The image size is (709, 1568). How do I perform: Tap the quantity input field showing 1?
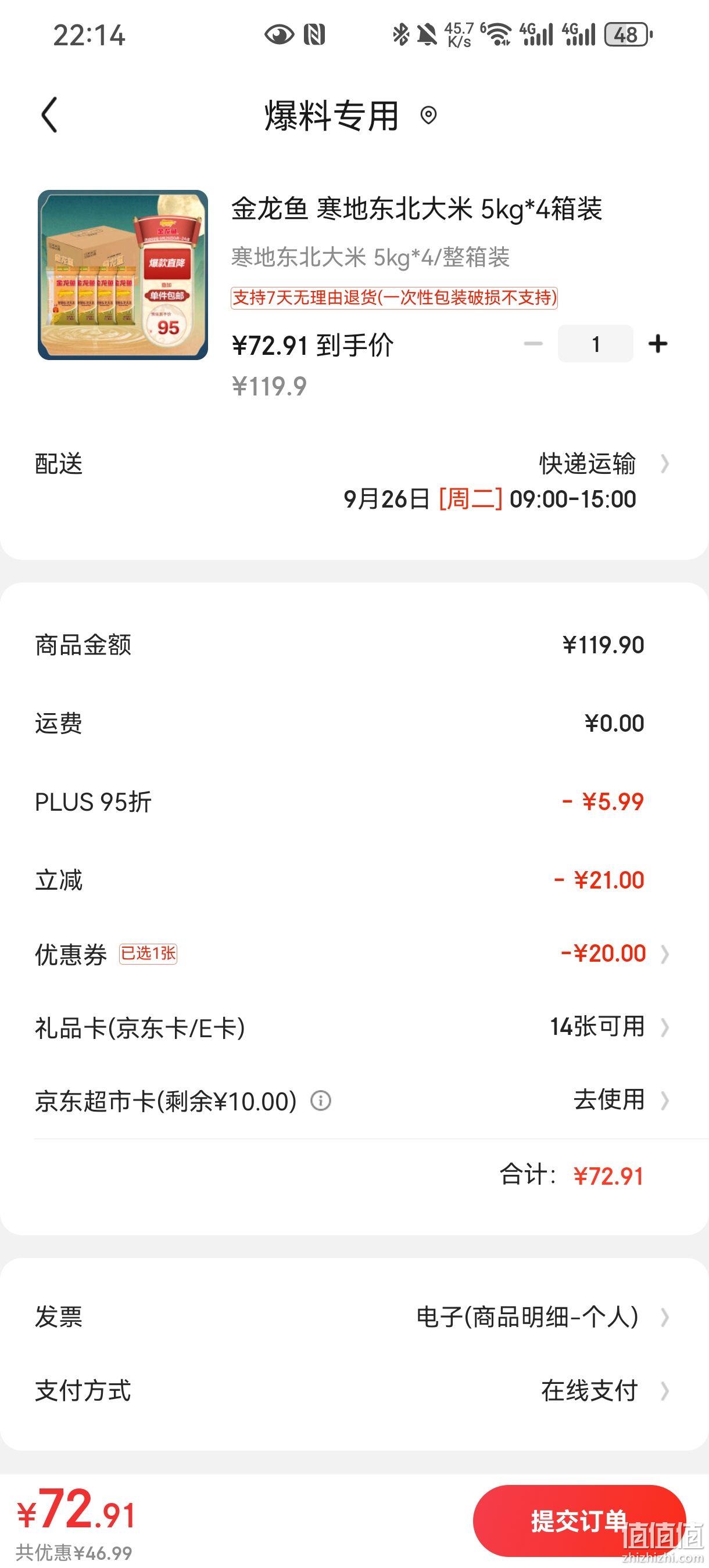pos(595,344)
